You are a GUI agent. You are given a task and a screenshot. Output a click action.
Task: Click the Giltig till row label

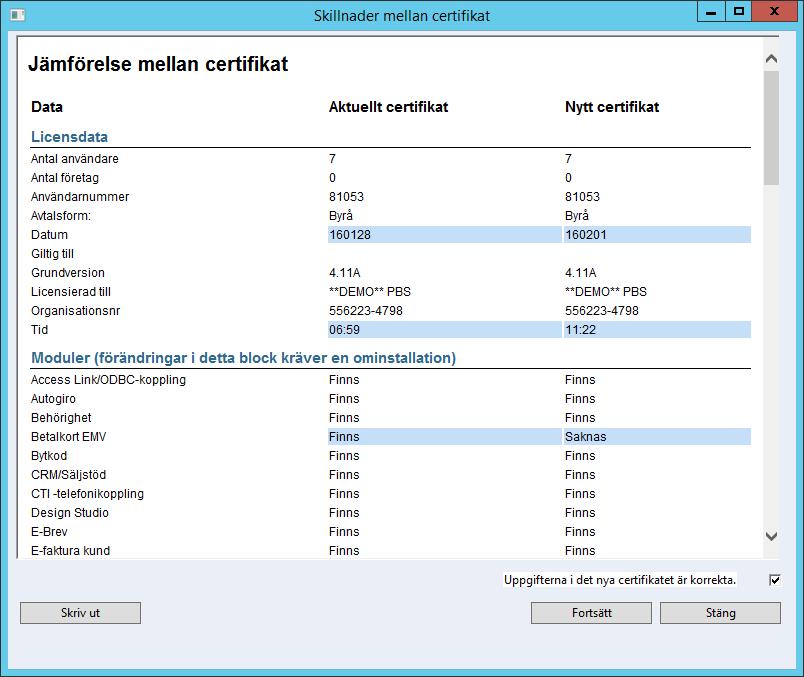[x=52, y=254]
